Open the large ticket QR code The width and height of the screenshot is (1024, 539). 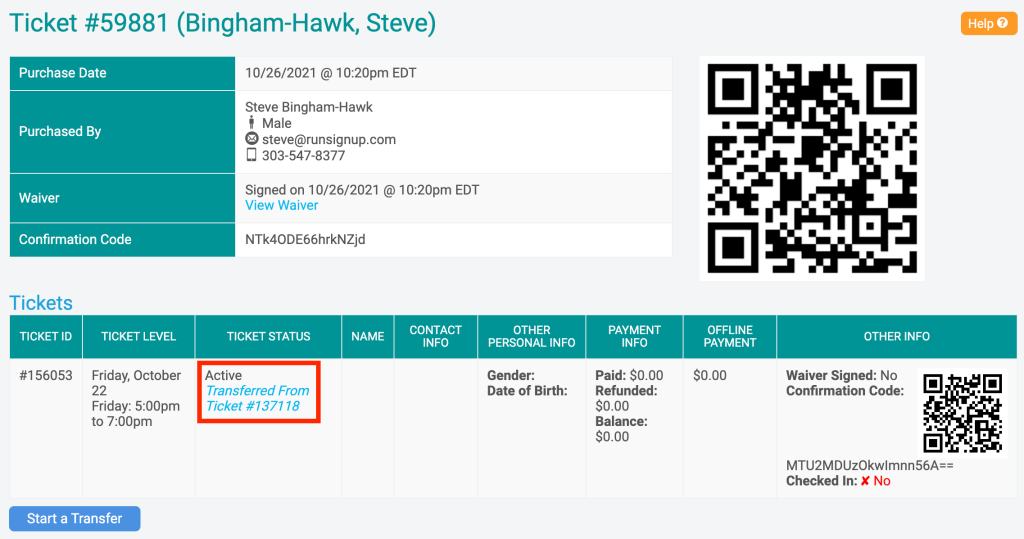click(812, 169)
